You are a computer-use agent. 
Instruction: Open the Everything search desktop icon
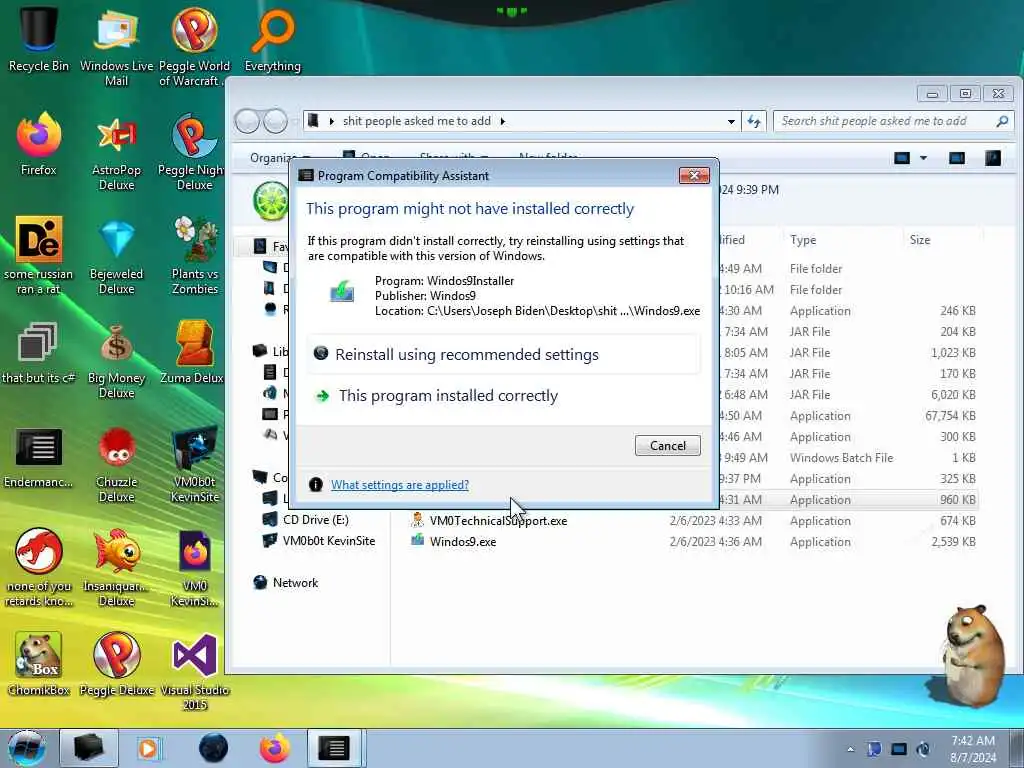(x=272, y=39)
